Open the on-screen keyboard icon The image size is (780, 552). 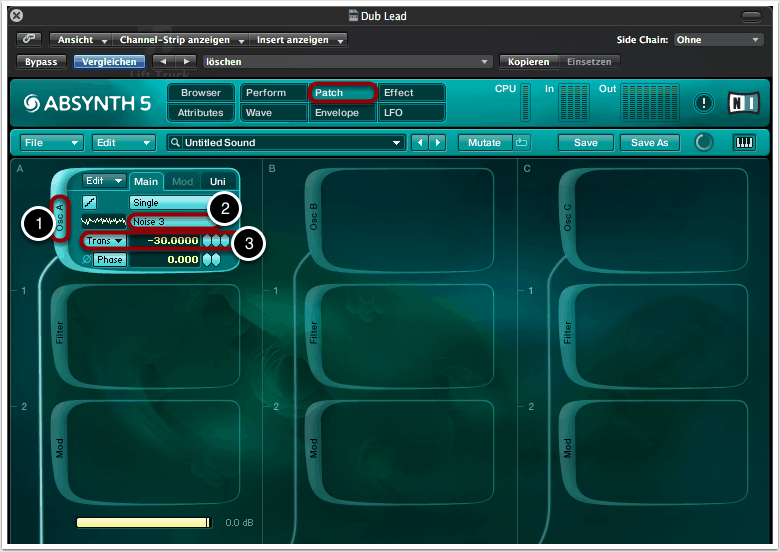tap(745, 143)
